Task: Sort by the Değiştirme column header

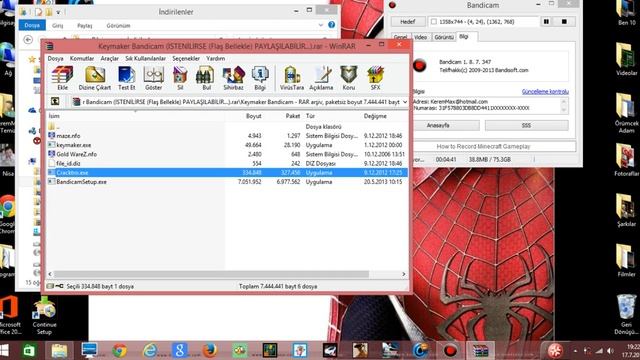Action: 375,116
